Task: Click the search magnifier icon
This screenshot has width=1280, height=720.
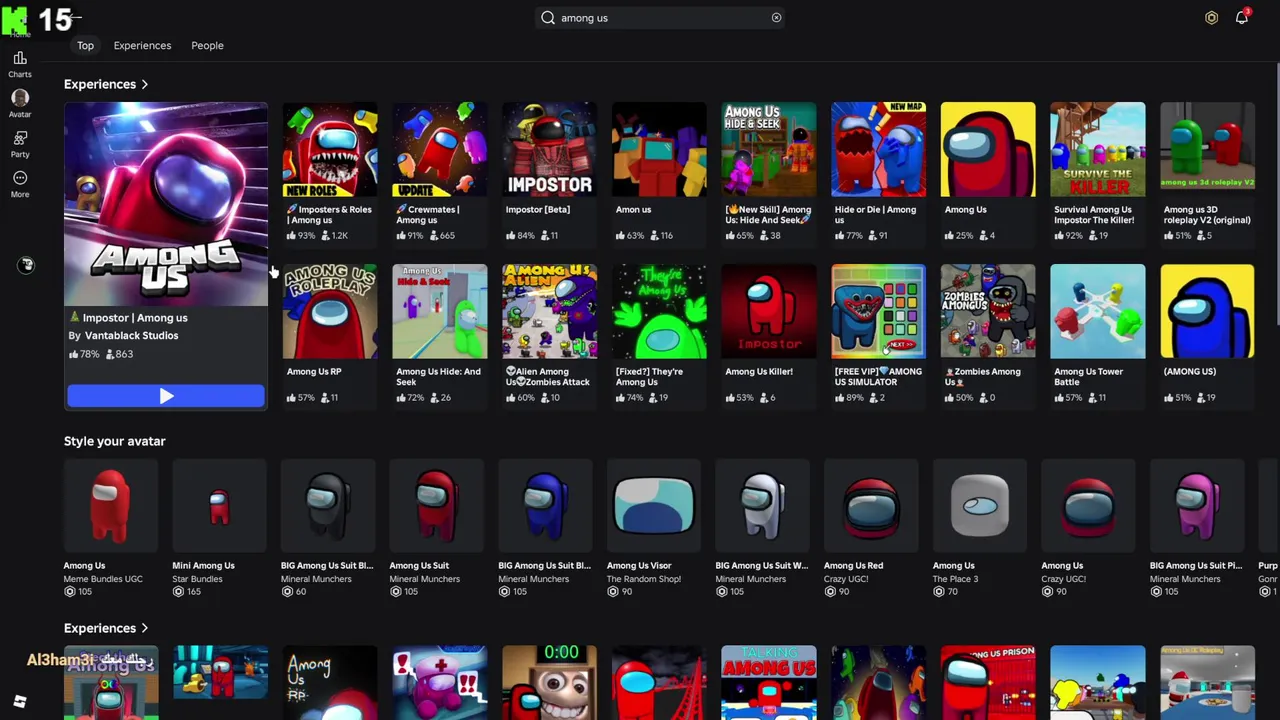Action: point(548,18)
